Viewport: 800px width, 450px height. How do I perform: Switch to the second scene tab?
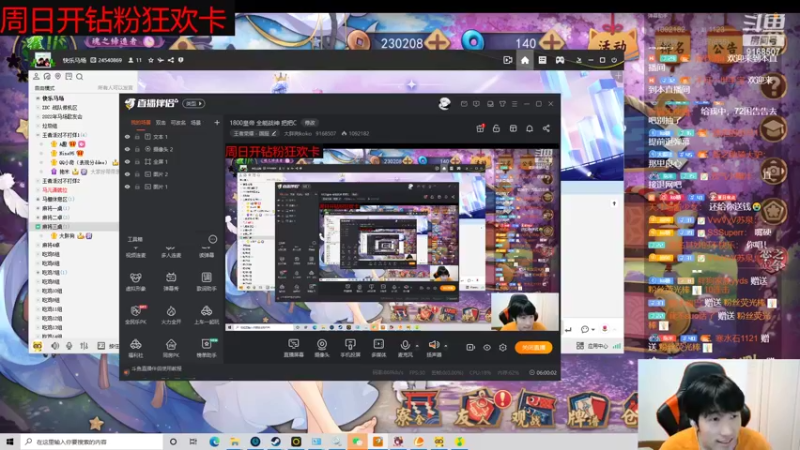(x=161, y=122)
